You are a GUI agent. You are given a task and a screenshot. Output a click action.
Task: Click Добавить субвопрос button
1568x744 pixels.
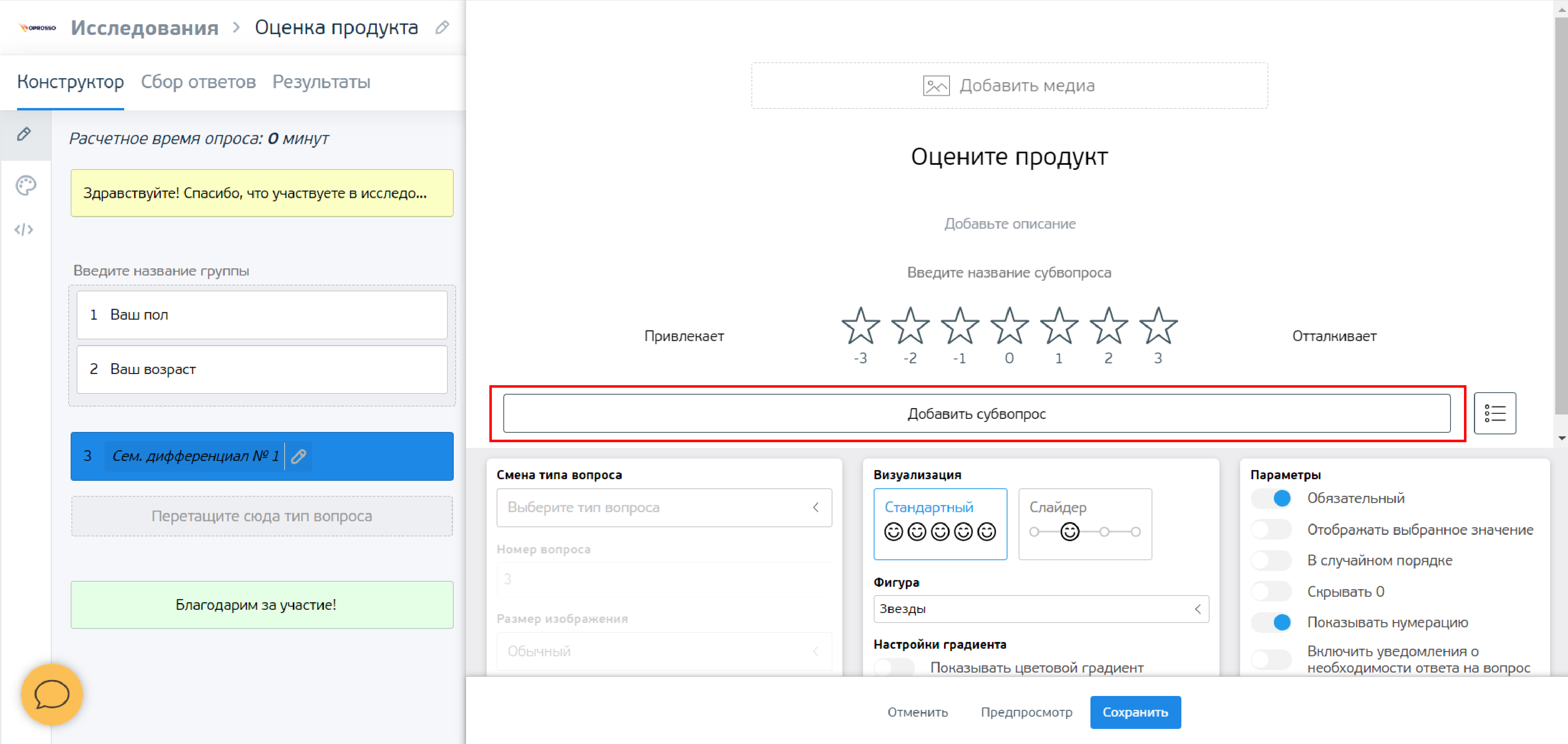click(x=977, y=413)
